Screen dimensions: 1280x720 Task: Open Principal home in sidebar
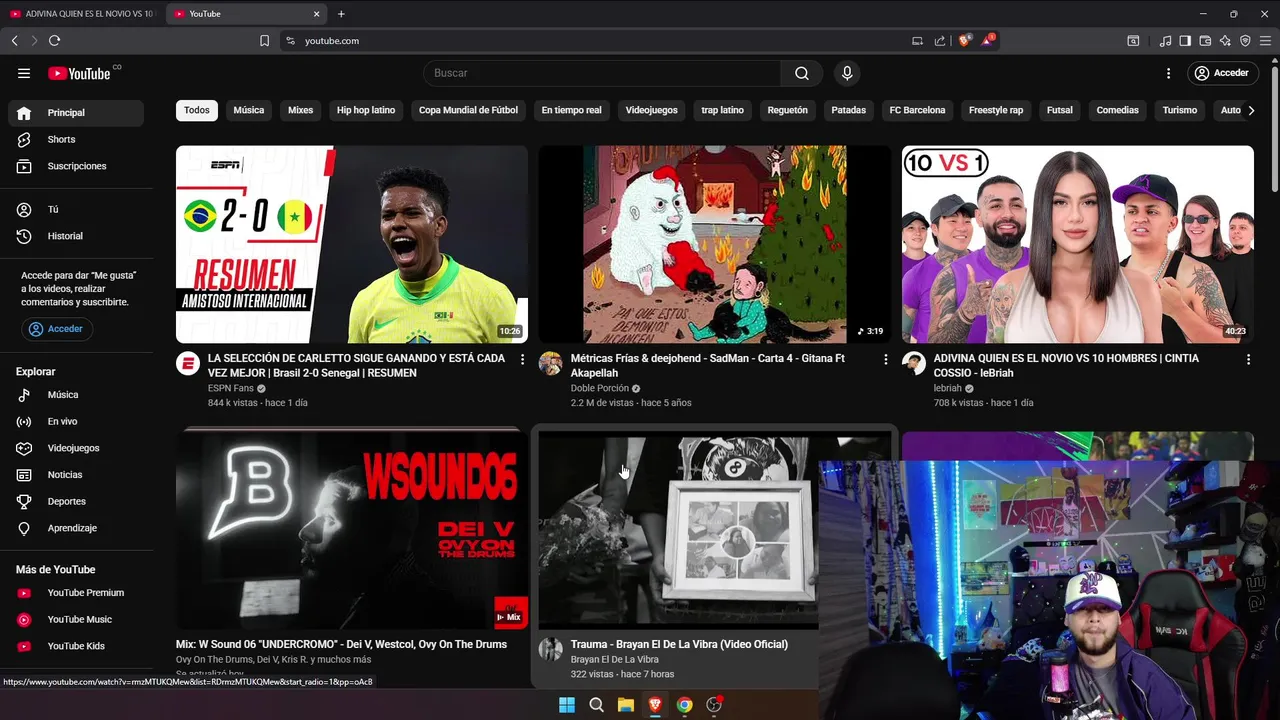[x=76, y=113]
